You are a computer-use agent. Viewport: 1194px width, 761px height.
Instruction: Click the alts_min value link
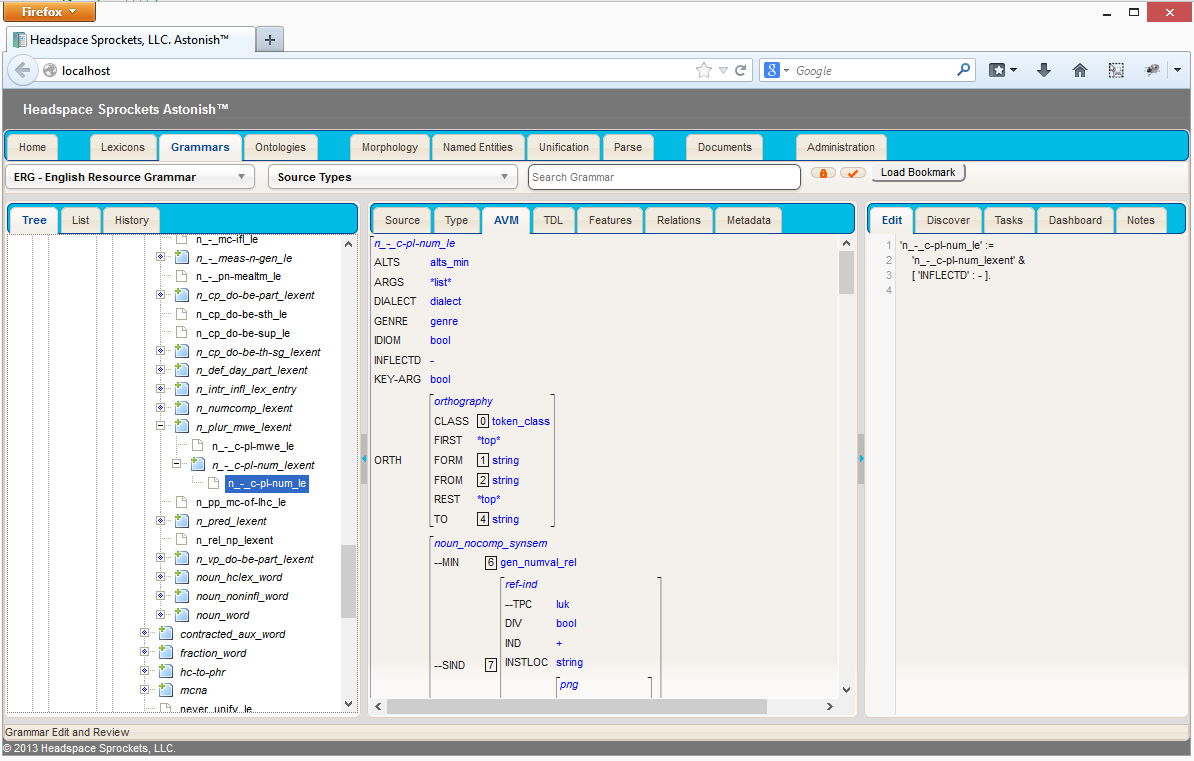(x=449, y=262)
